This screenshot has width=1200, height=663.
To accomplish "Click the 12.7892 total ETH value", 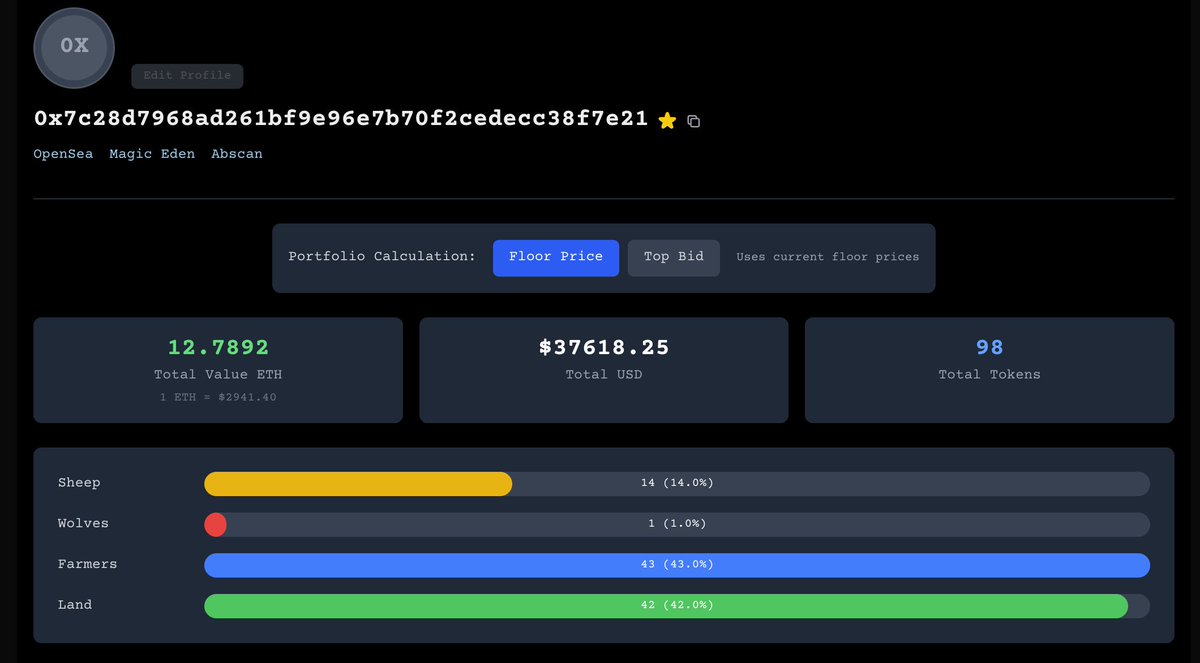I will pos(218,347).
